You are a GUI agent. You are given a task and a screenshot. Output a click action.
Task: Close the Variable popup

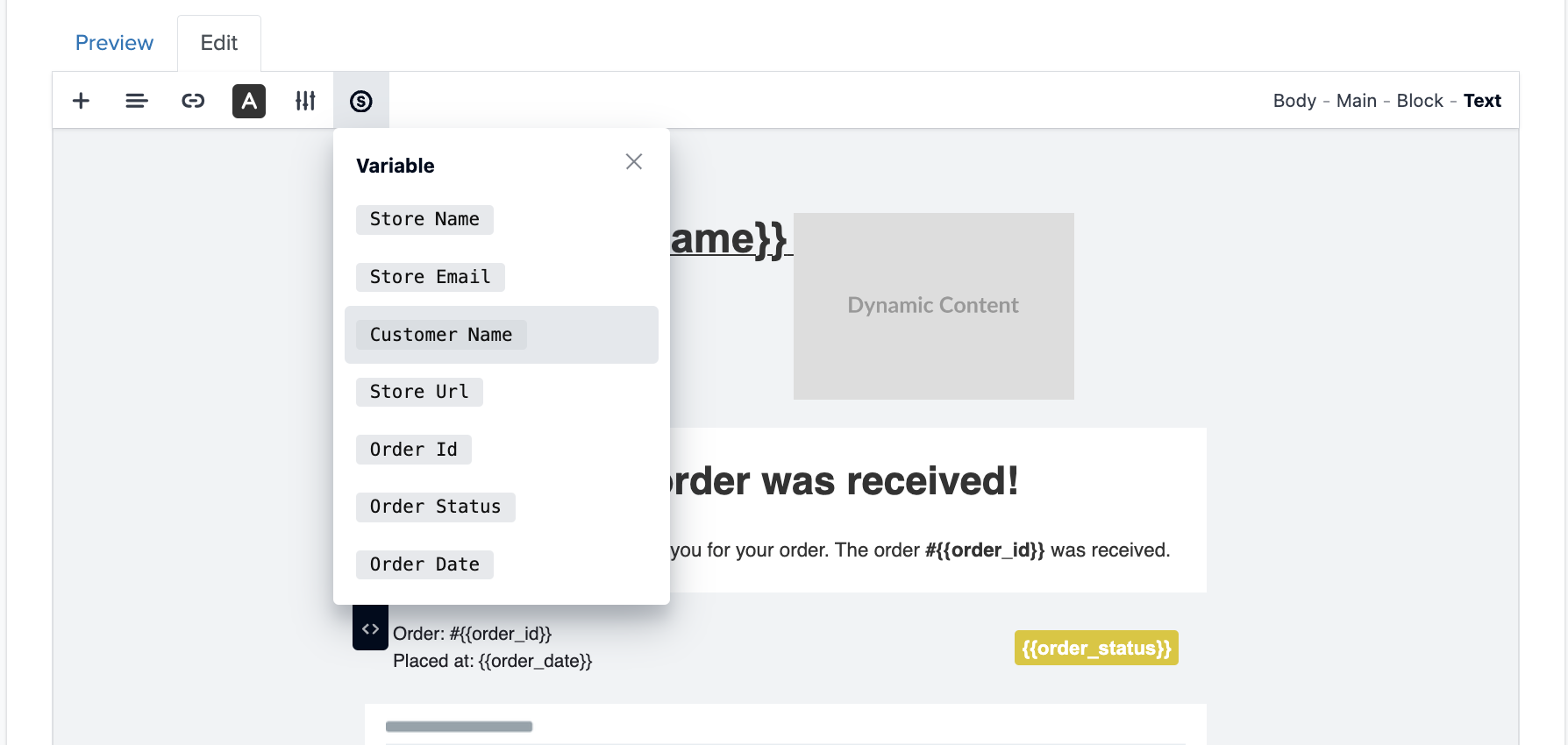point(634,161)
